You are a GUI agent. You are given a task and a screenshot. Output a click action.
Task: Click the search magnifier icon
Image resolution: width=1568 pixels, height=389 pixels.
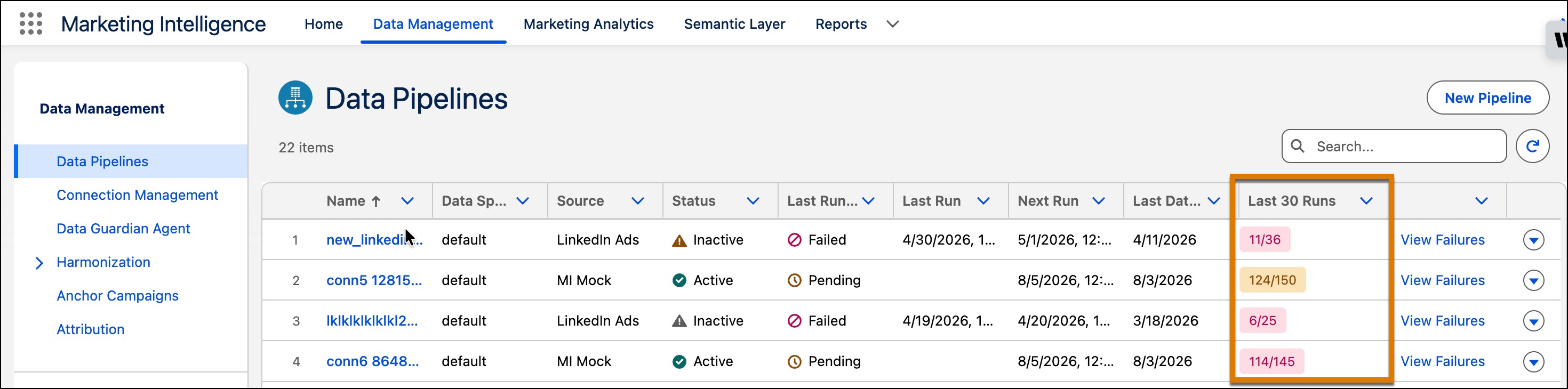[x=1297, y=147]
